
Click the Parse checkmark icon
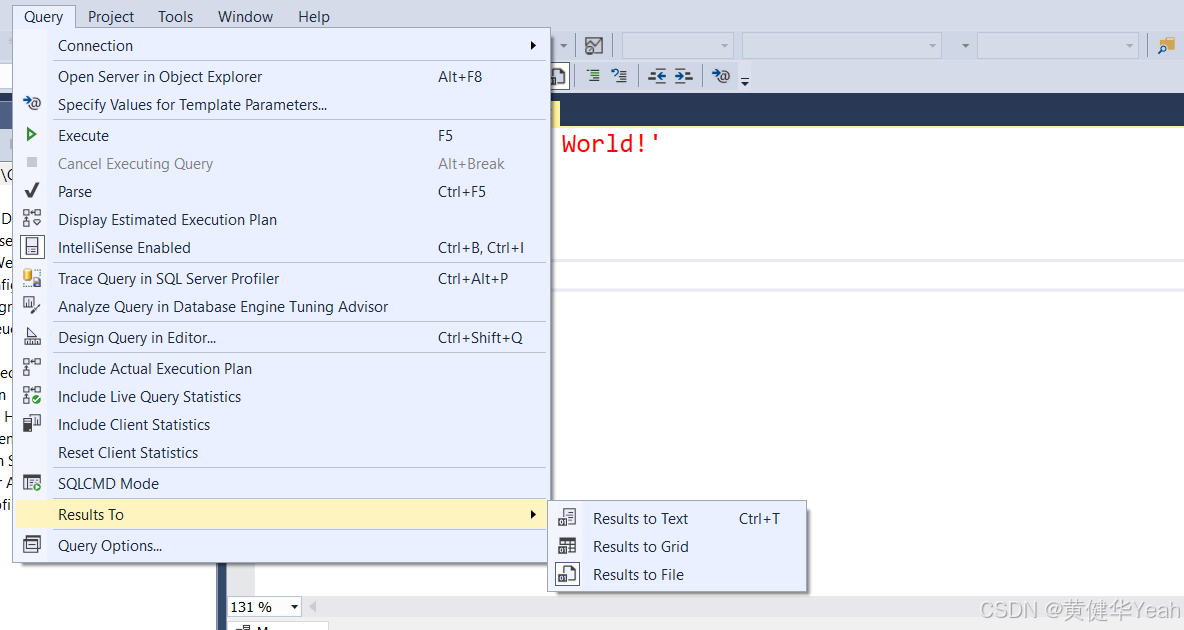click(x=31, y=191)
